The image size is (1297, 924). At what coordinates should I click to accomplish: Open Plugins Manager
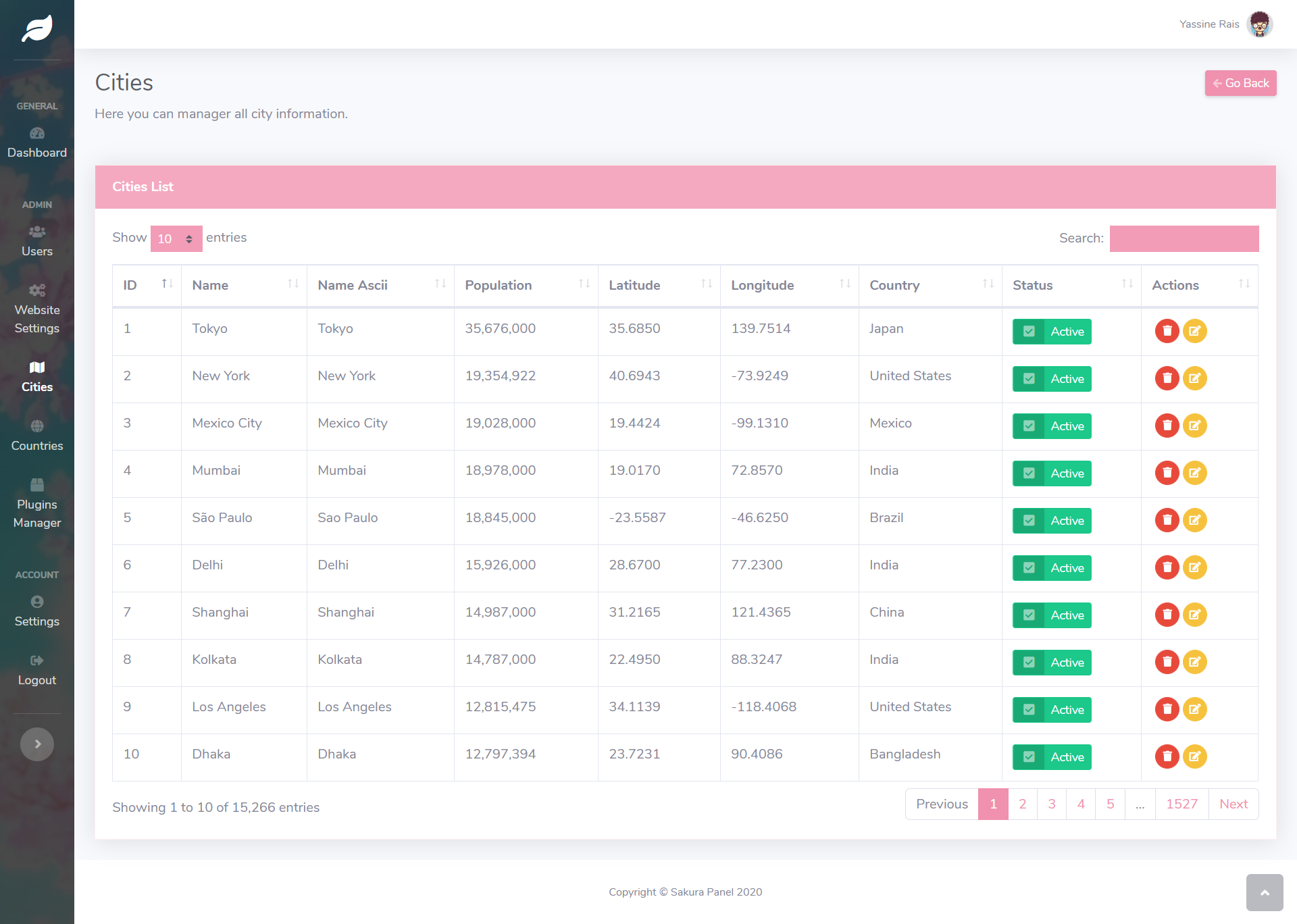(37, 504)
